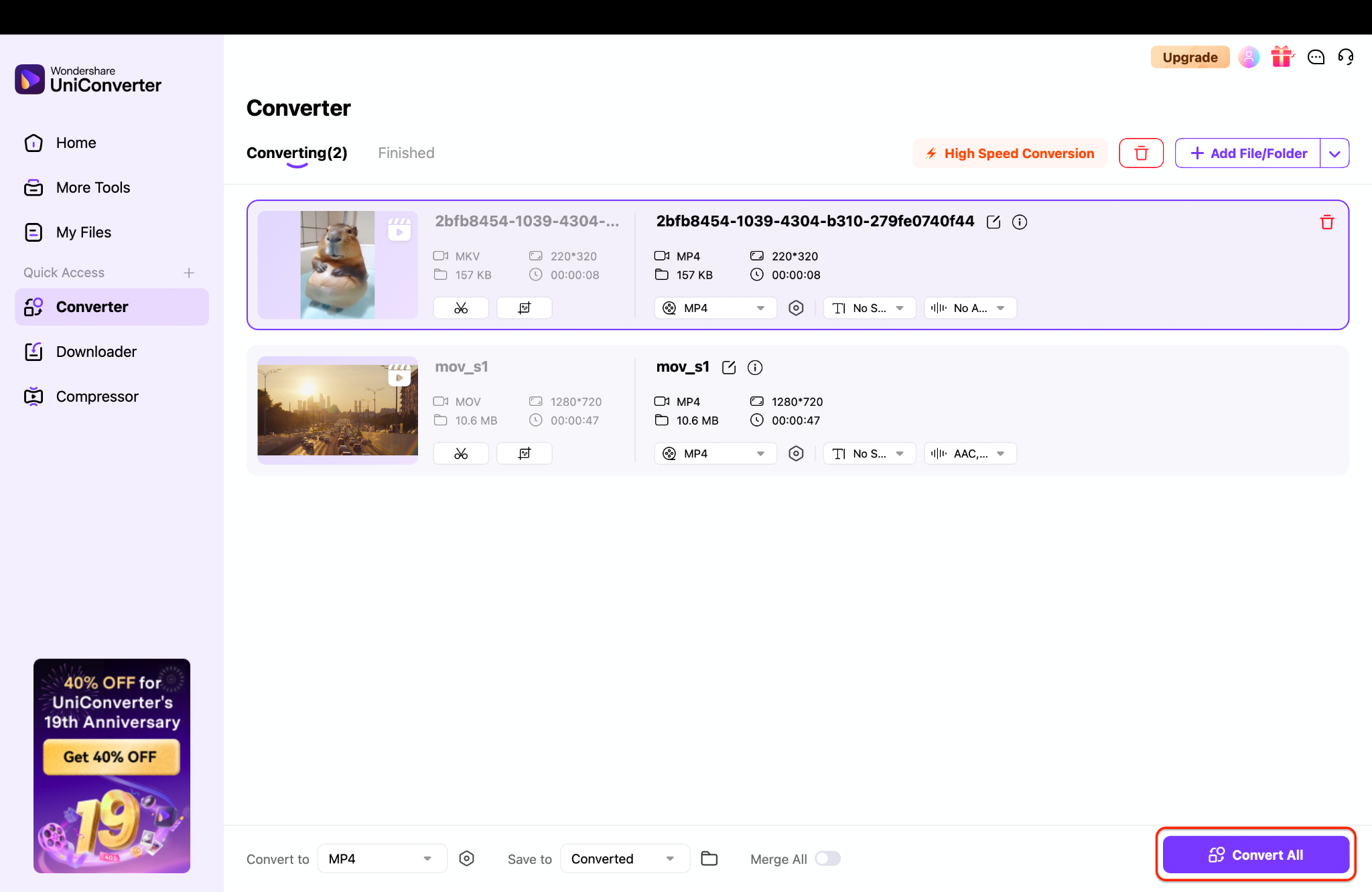This screenshot has width=1372, height=892.
Task: Rename the 2bfb8454 output file
Action: click(x=993, y=222)
